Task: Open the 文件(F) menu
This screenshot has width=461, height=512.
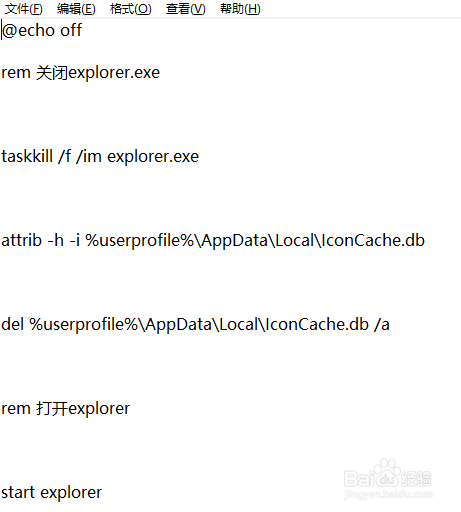Action: point(24,9)
